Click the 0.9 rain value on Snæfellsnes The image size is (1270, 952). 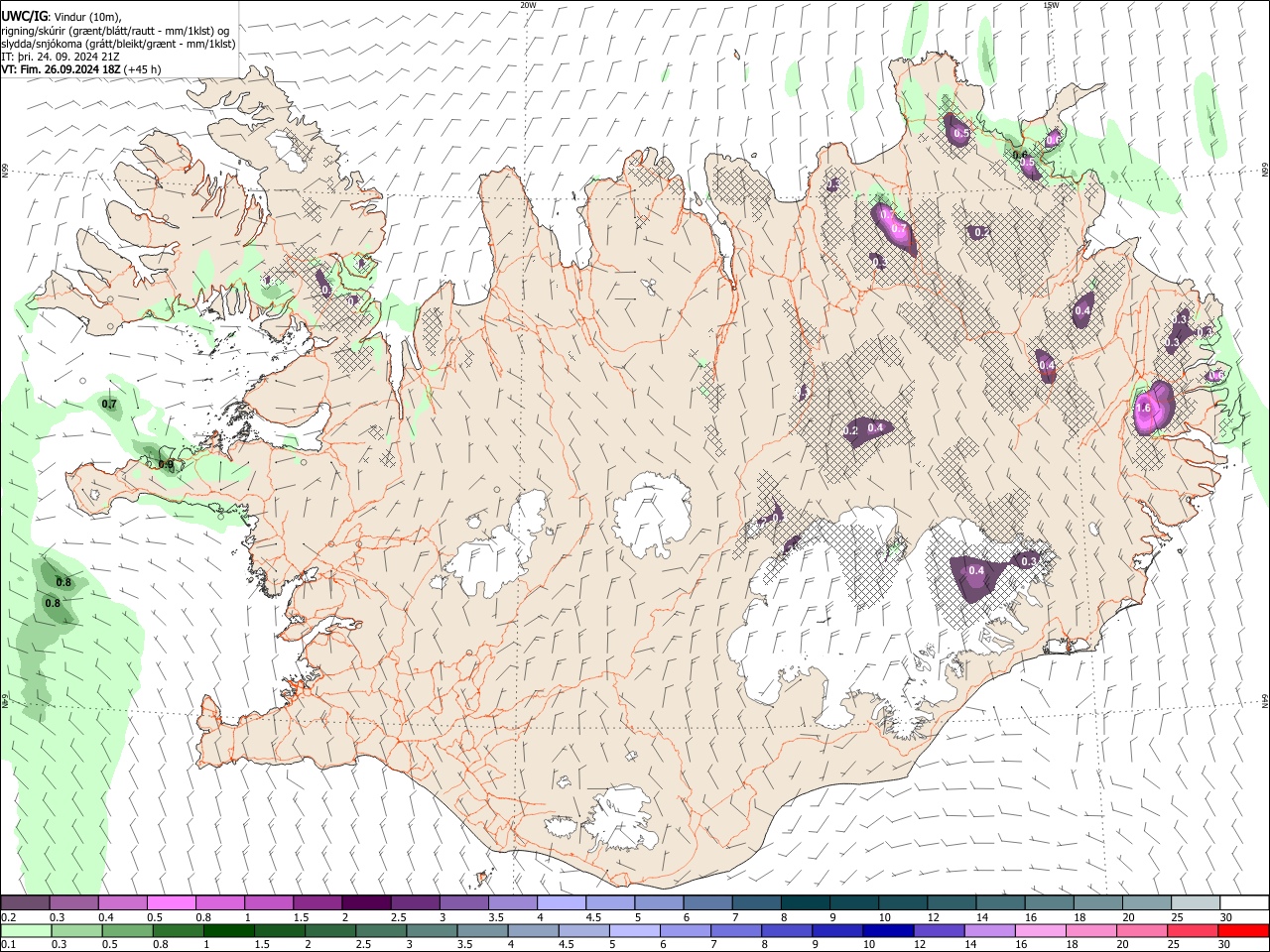click(166, 464)
